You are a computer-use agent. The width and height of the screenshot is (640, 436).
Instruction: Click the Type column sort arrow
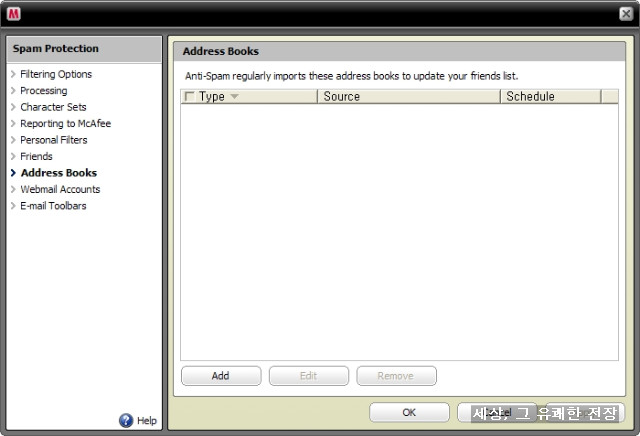234,96
